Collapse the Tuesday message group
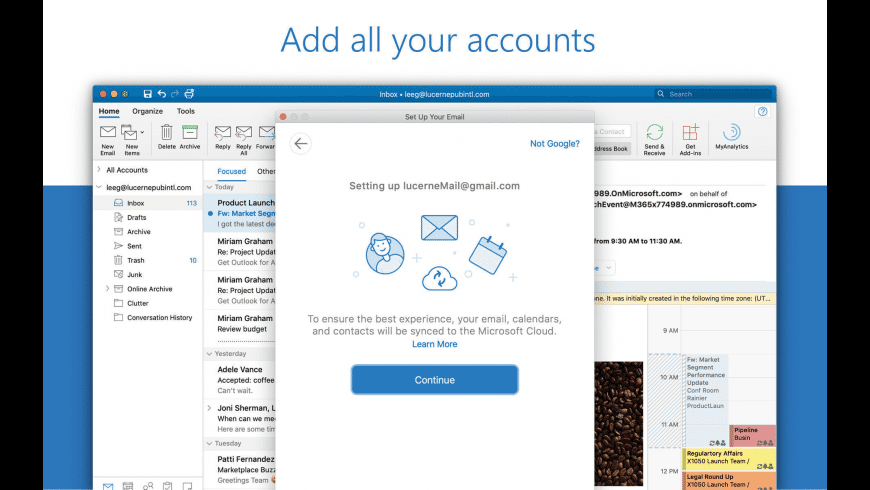Image resolution: width=870 pixels, height=490 pixels. pyautogui.click(x=209, y=443)
